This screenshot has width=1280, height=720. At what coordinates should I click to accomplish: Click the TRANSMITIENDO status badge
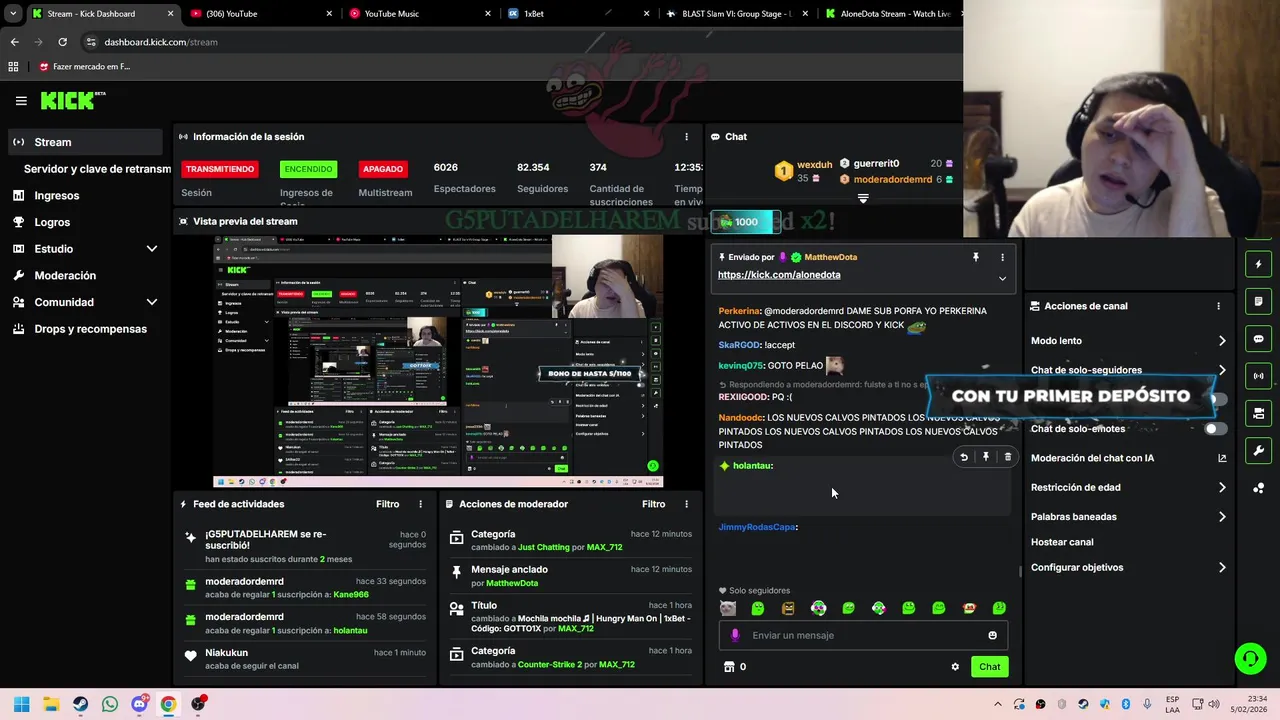click(x=220, y=169)
